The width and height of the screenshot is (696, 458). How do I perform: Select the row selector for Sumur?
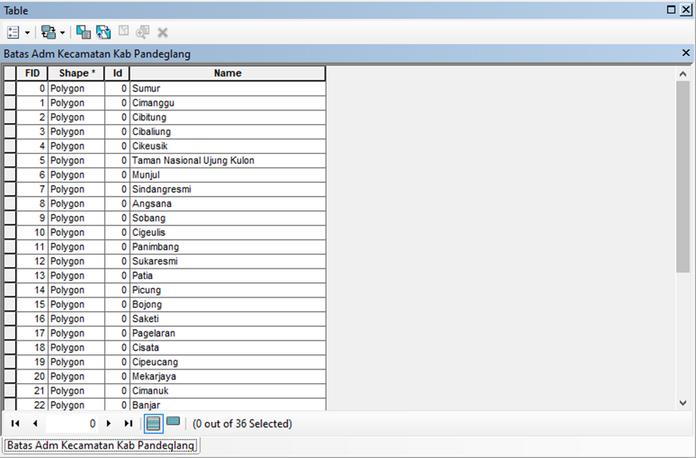10,88
